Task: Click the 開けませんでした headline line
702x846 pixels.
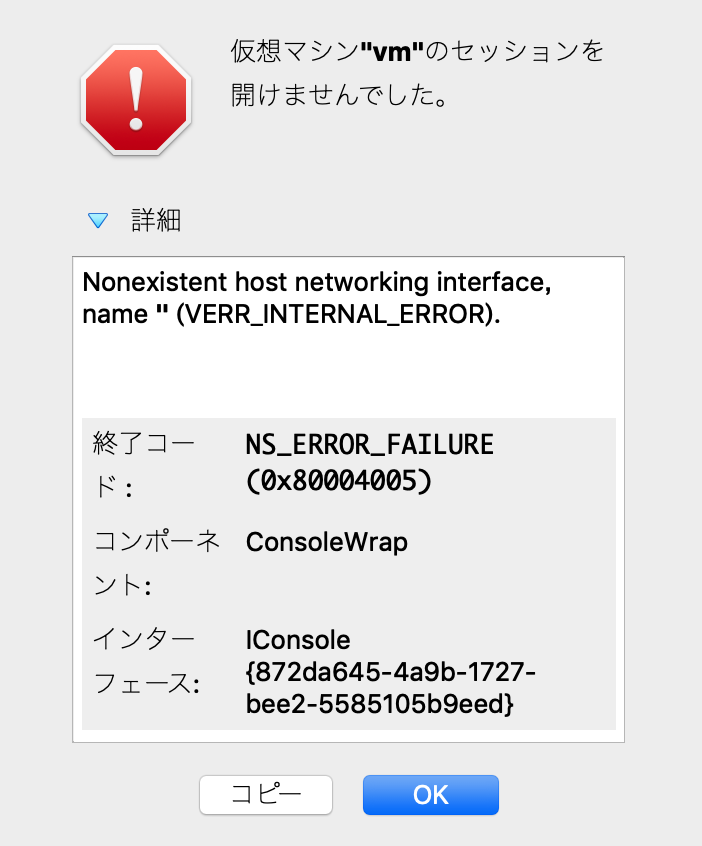Action: point(339,95)
